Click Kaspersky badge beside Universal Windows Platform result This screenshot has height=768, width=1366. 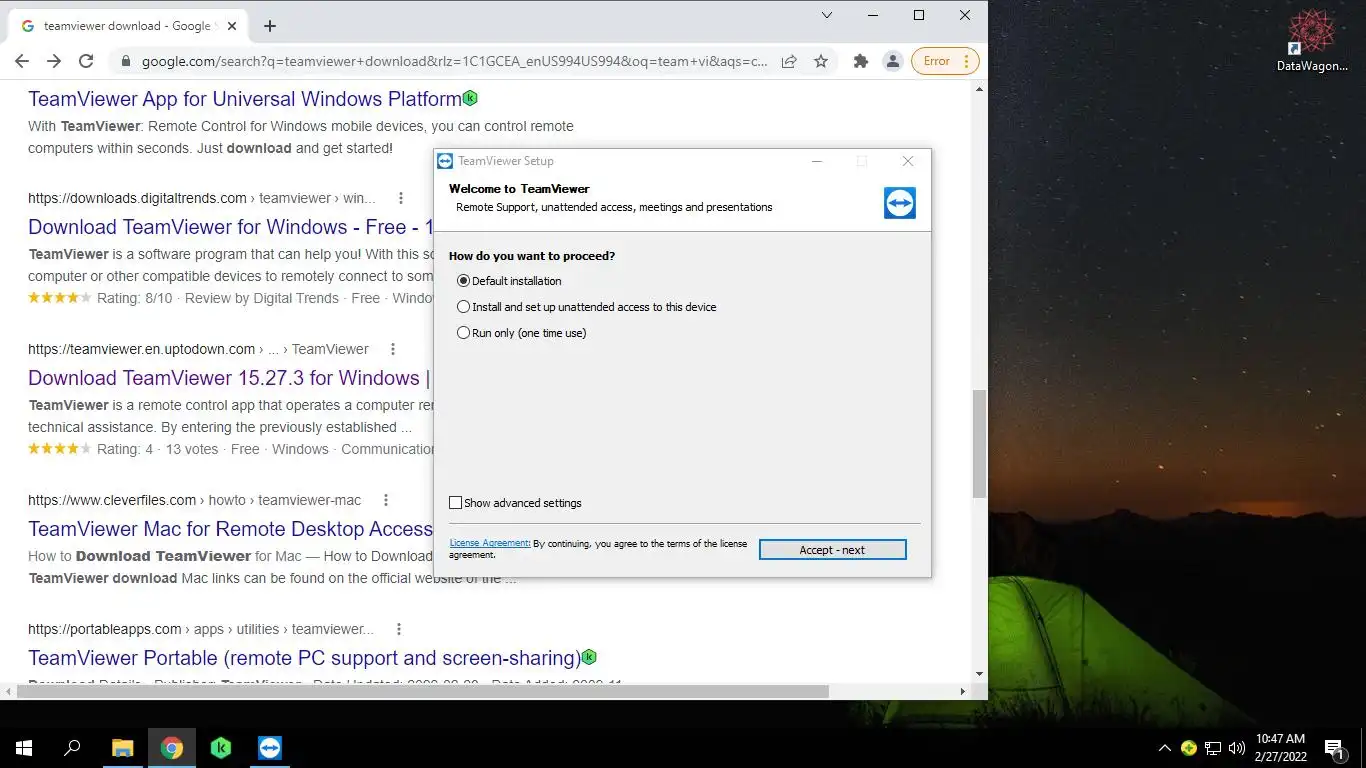[x=470, y=98]
